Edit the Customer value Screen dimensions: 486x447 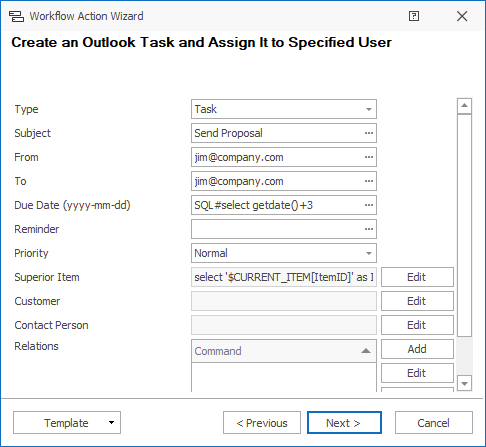[417, 301]
